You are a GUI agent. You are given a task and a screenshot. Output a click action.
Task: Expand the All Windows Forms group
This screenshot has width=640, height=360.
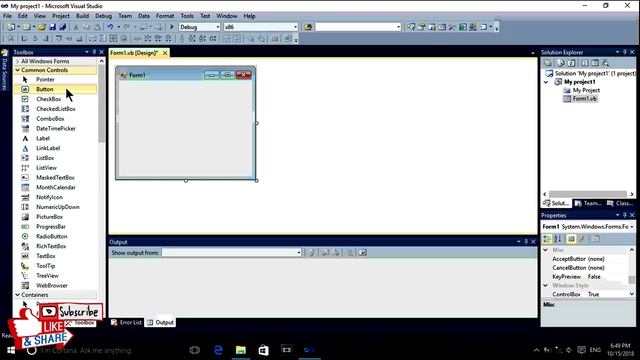click(x=17, y=61)
